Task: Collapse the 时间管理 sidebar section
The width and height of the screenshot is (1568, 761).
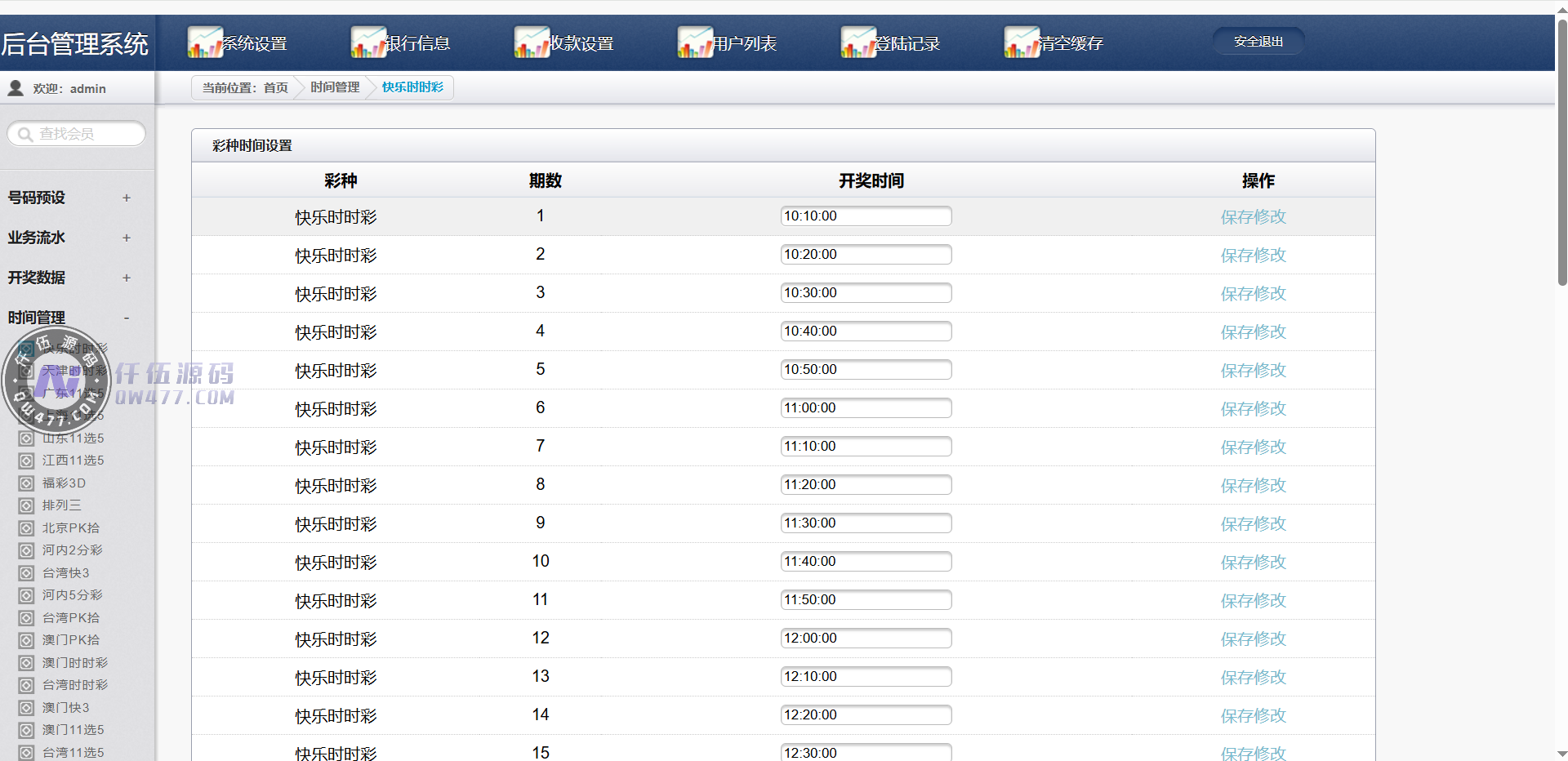Action: [126, 318]
